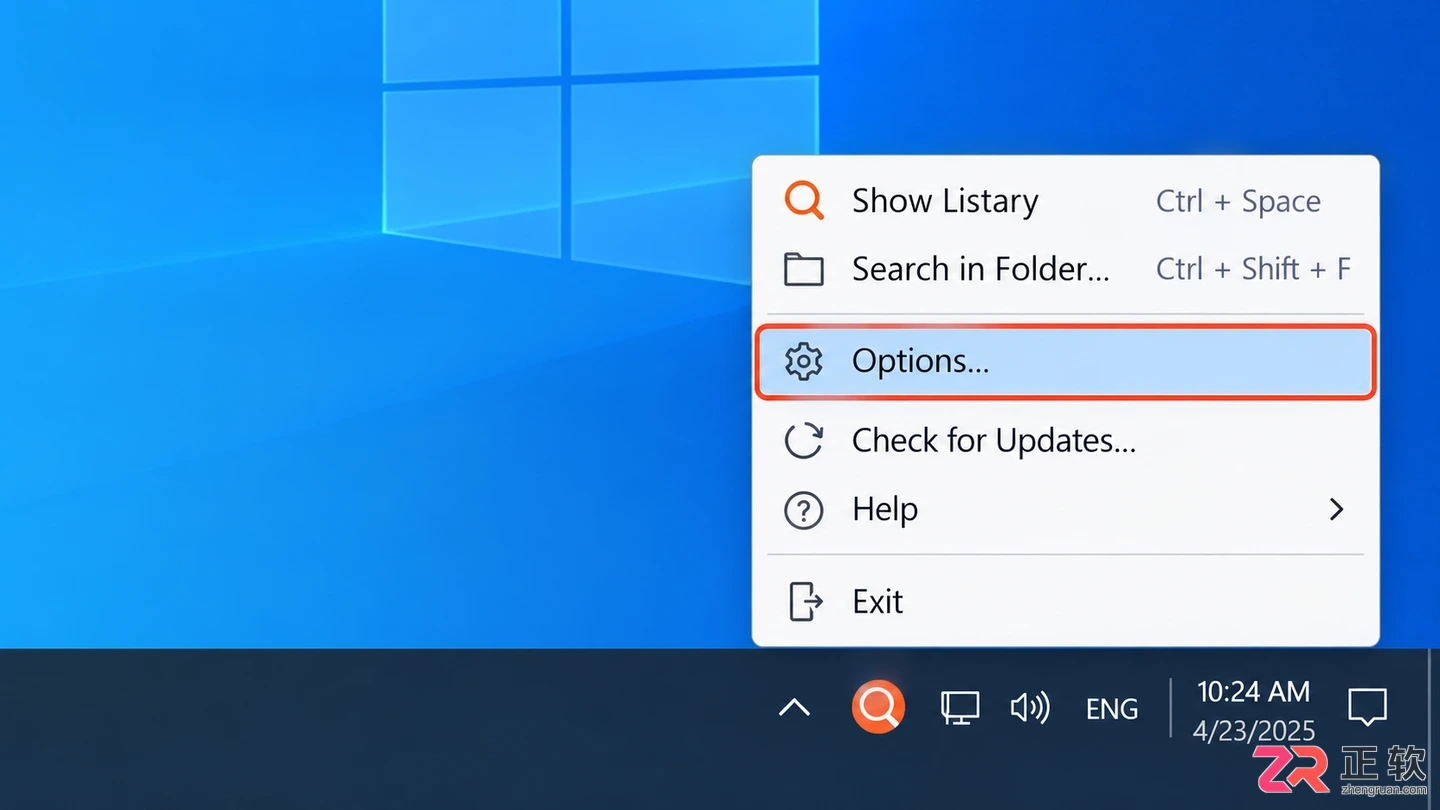Click the Ctrl + Shift + F shortcut text
This screenshot has width=1440, height=810.
(1253, 268)
